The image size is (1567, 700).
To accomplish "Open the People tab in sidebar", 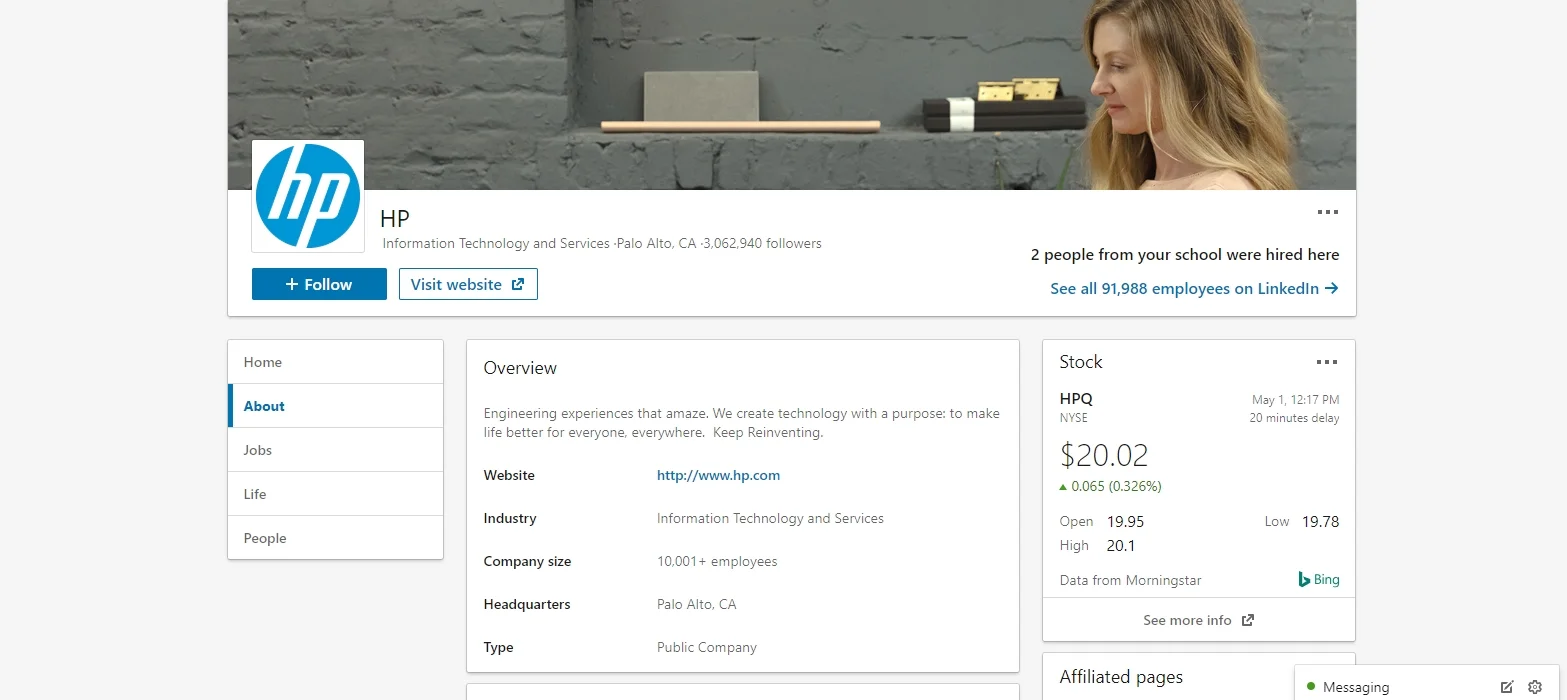I will (336, 538).
